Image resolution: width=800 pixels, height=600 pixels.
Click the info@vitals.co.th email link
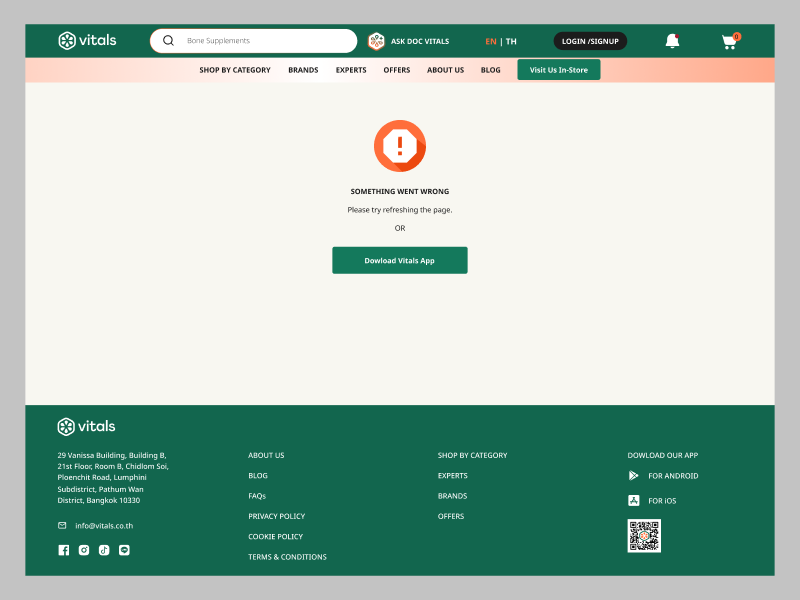104,526
